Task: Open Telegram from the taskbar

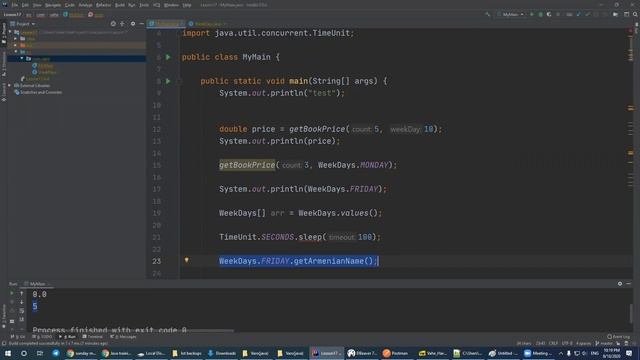Action: tap(56, 353)
